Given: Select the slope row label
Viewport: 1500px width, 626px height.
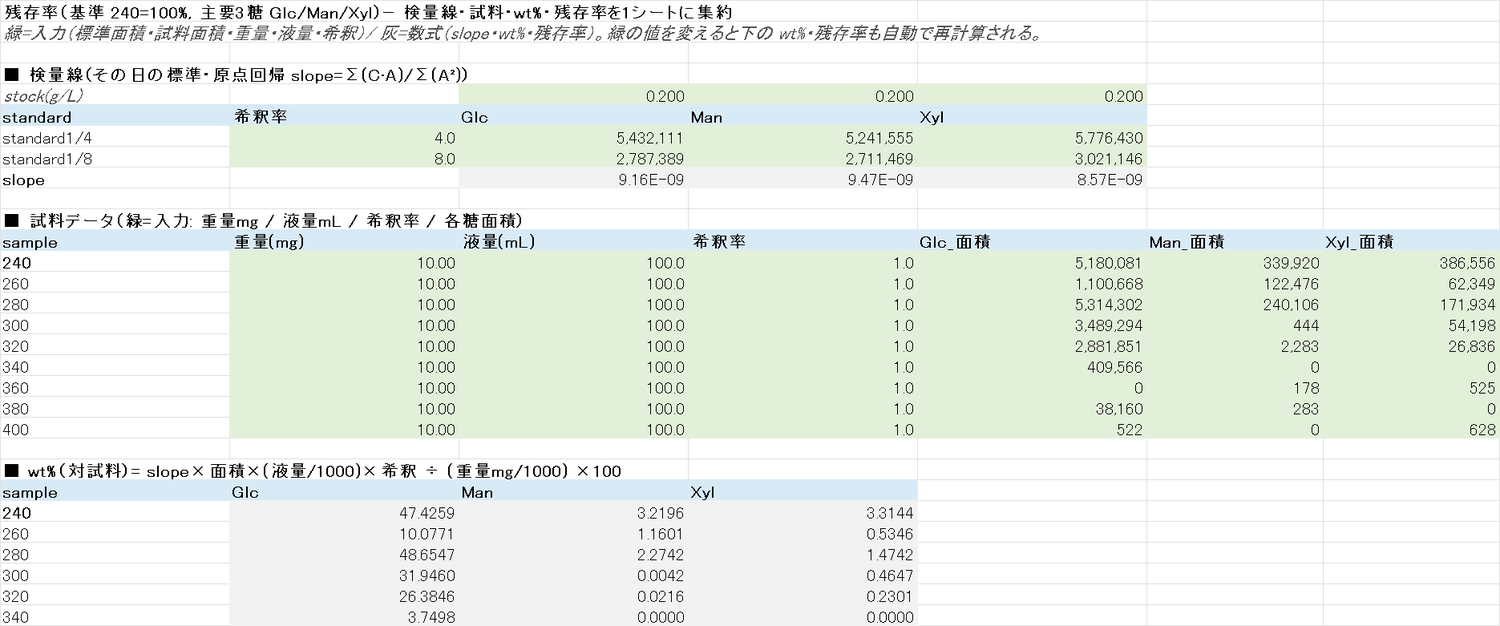Looking at the screenshot, I should coord(114,180).
